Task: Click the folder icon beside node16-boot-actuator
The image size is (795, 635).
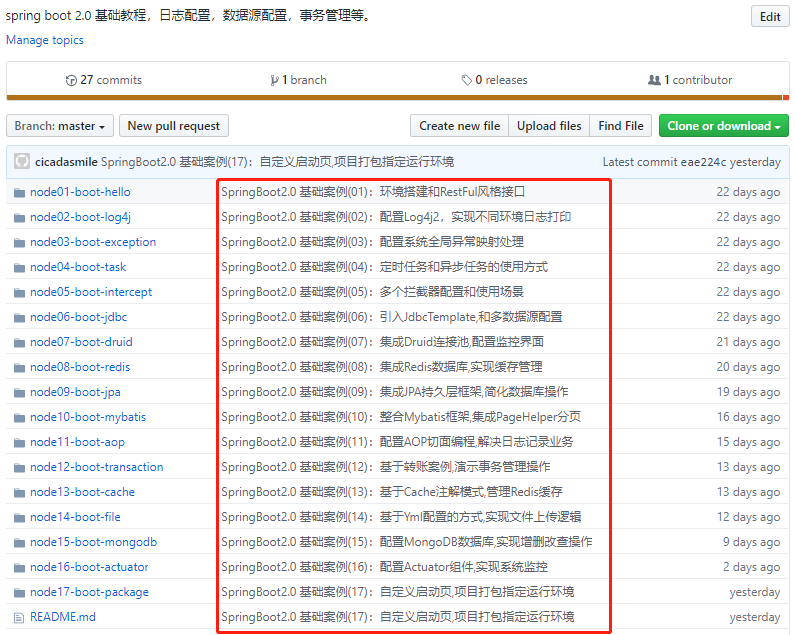Action: point(19,568)
